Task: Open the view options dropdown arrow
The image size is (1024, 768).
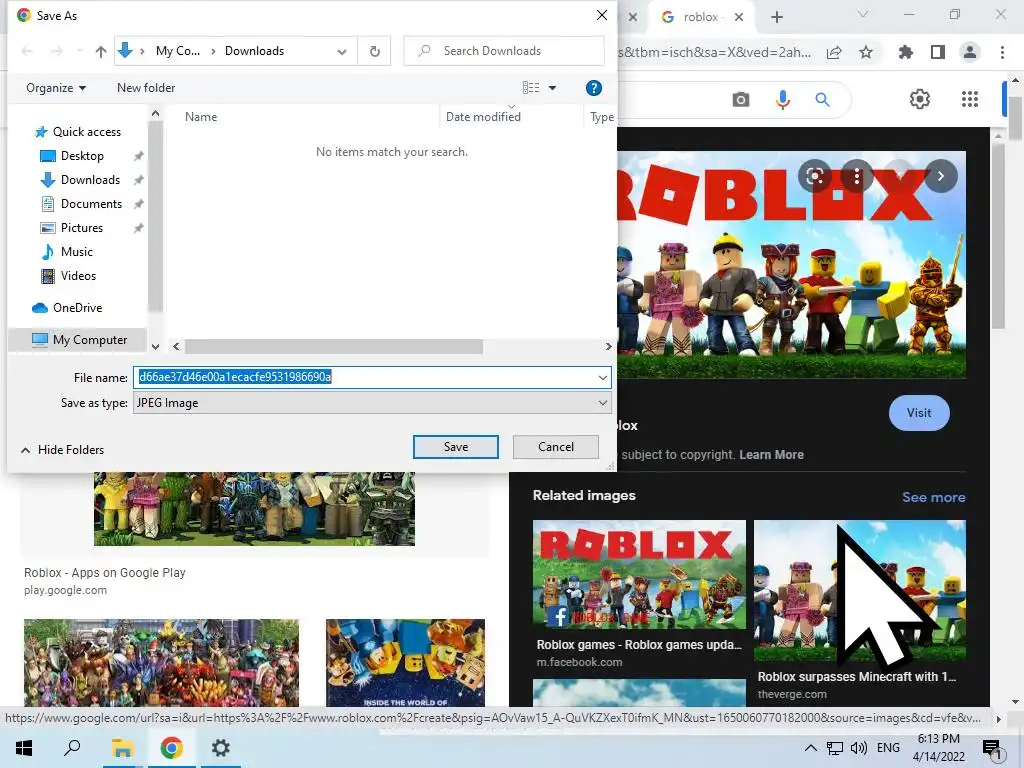Action: click(552, 88)
